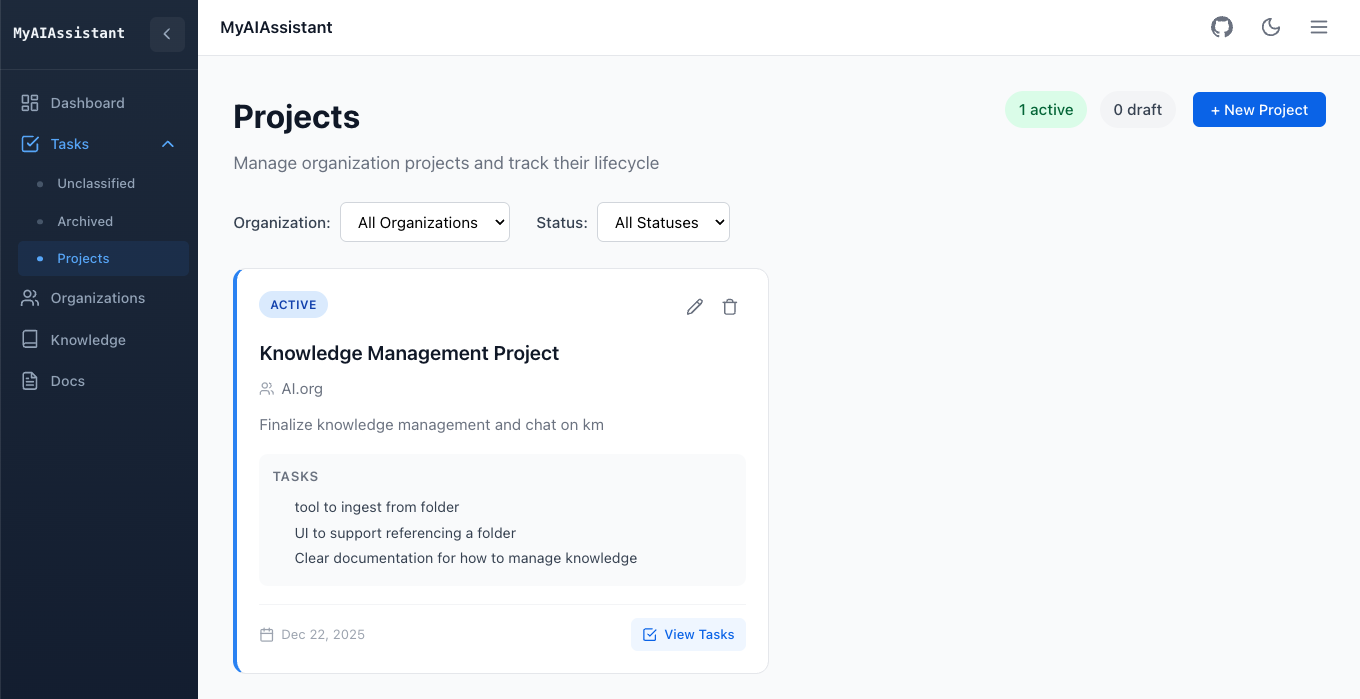Viewport: 1360px width, 699px height.
Task: Open the All Organizations dropdown
Action: [425, 222]
